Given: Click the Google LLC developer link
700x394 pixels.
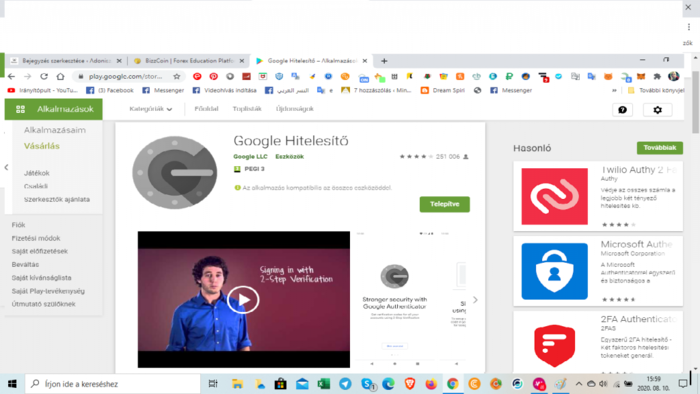Looking at the screenshot, I should (x=250, y=157).
